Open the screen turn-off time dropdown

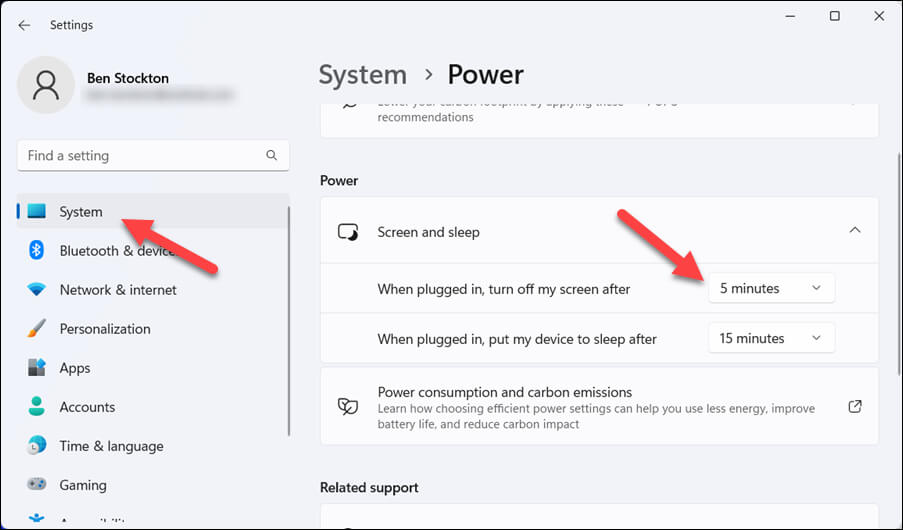pyautogui.click(x=771, y=288)
